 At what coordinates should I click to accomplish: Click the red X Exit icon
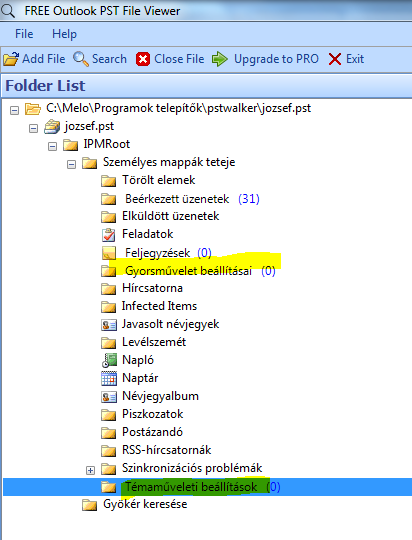click(335, 59)
